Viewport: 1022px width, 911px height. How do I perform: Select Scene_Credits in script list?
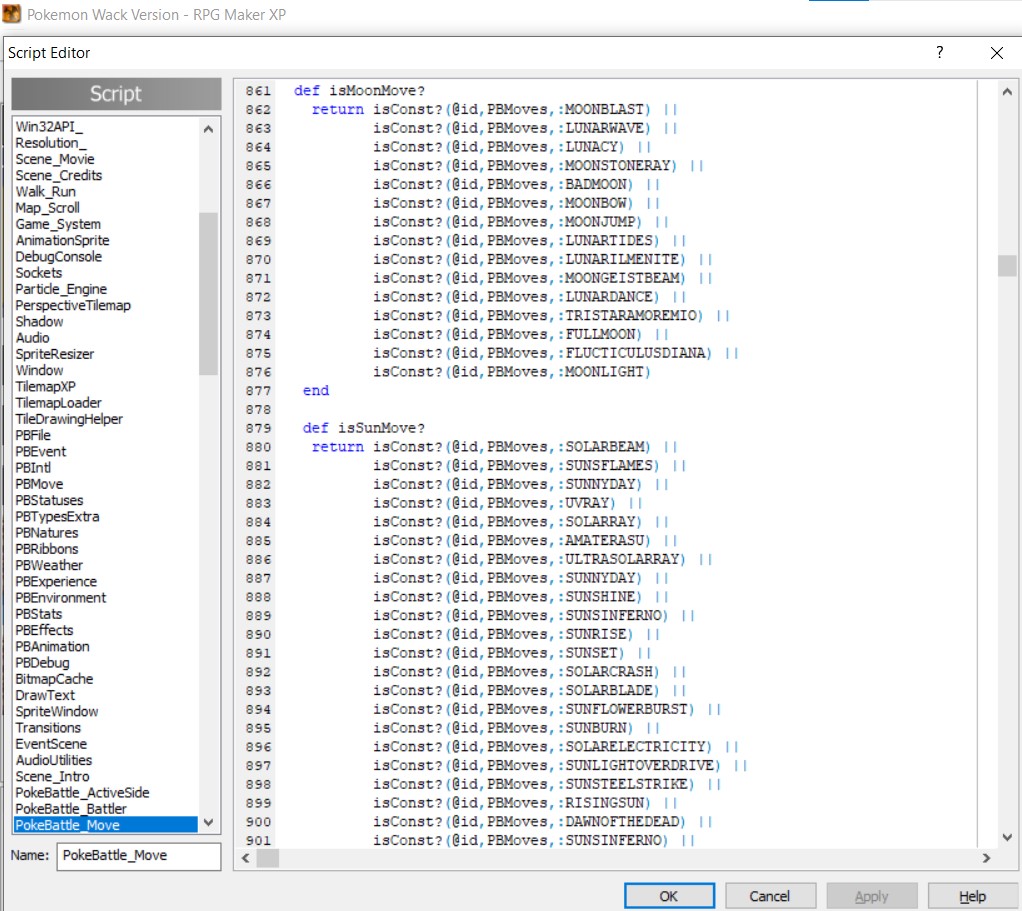click(x=58, y=175)
